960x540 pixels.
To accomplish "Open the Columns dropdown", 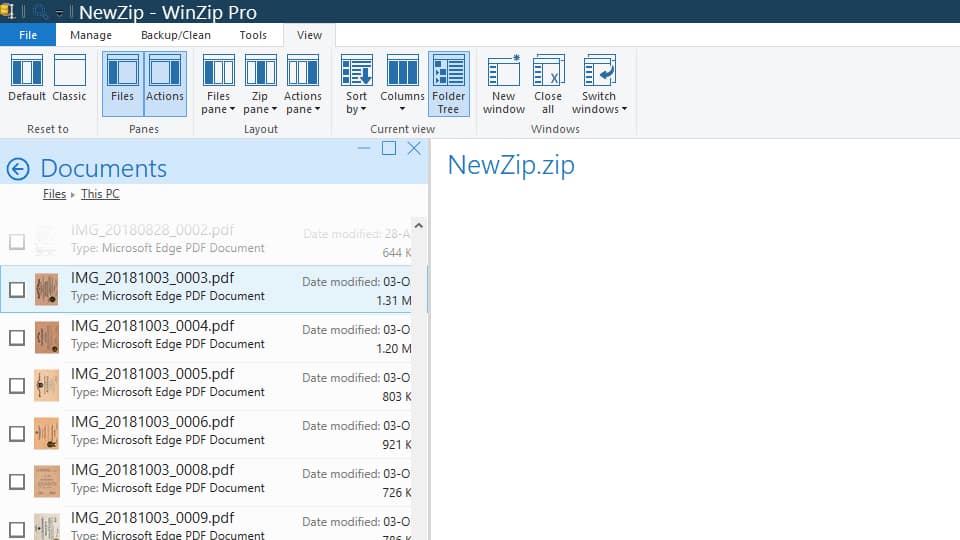I will pos(402,84).
